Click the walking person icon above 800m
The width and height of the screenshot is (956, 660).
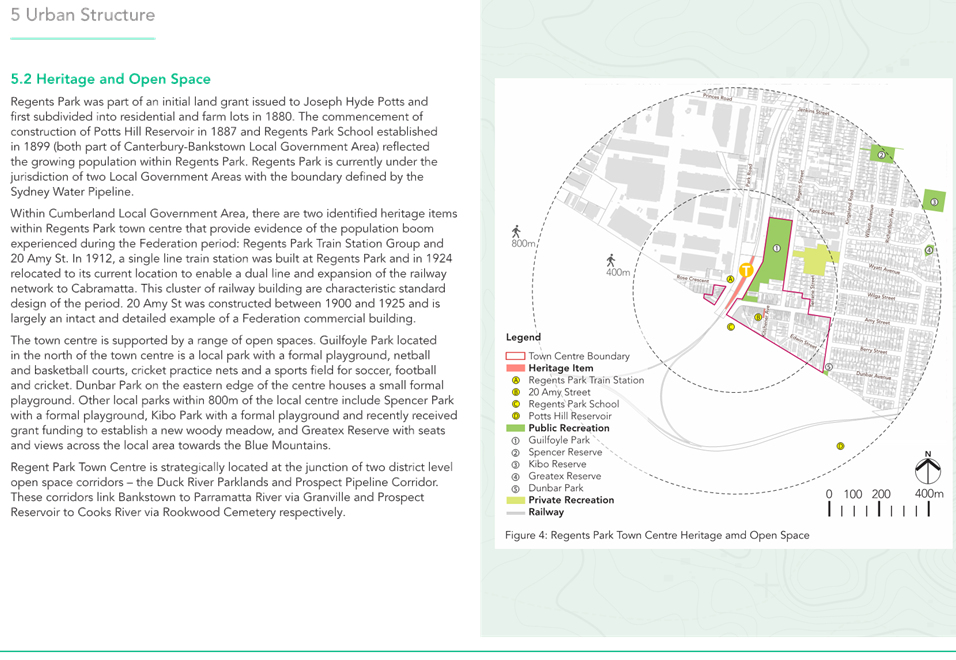point(516,232)
